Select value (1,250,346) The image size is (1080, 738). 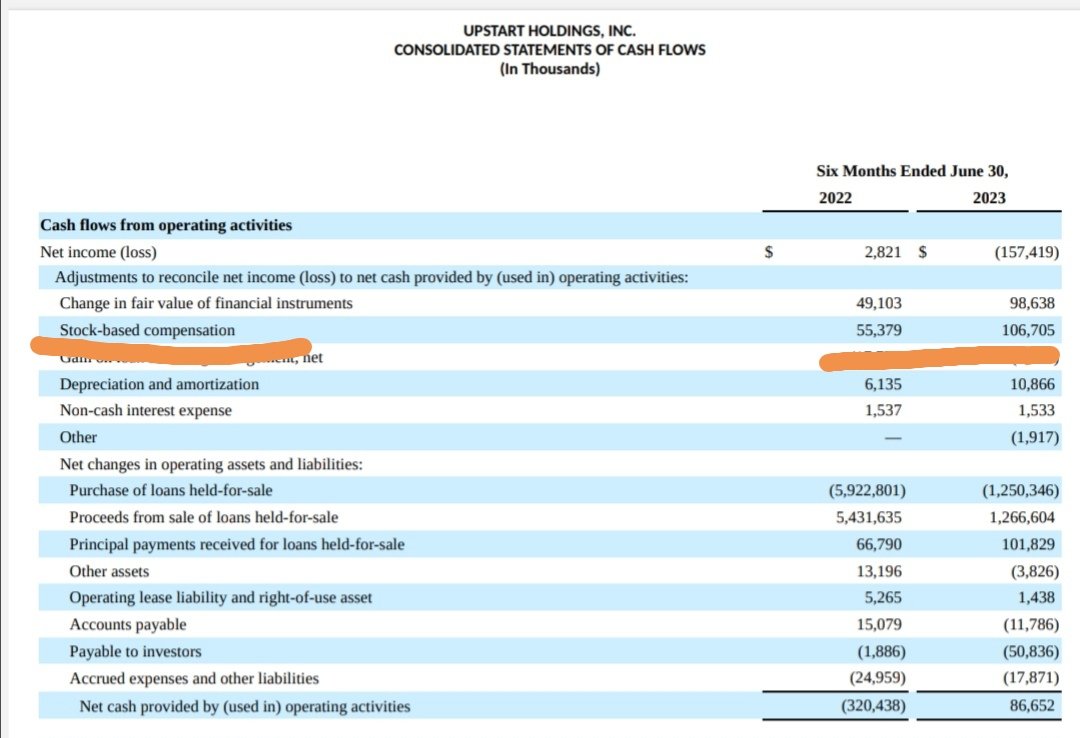(1020, 491)
